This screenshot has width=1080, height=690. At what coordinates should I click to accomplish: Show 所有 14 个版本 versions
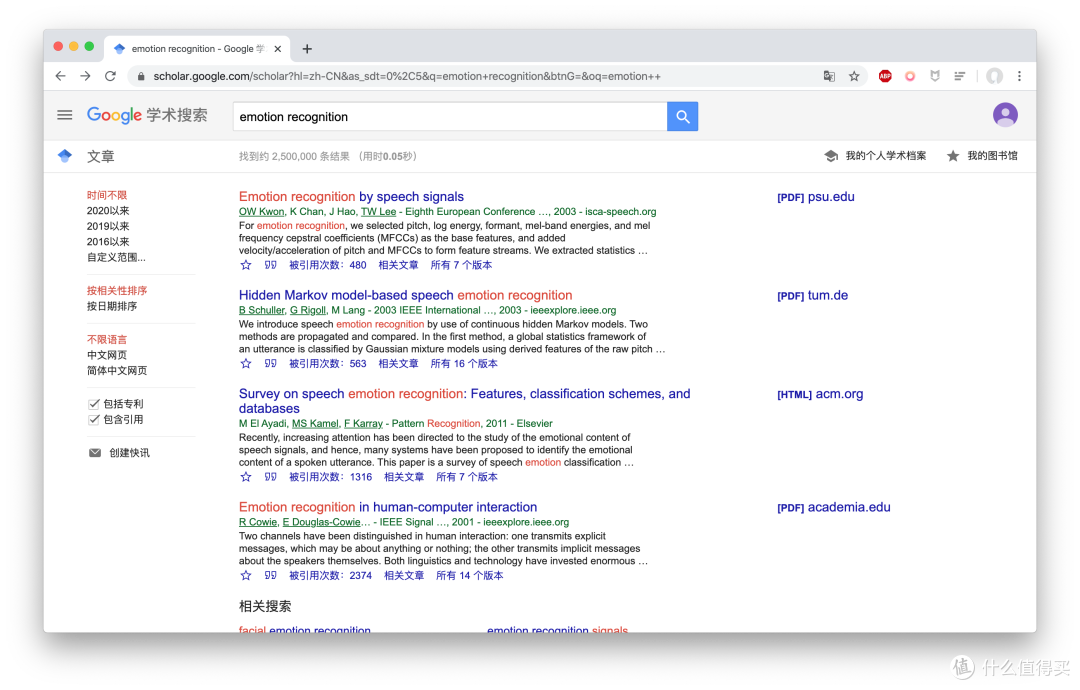(x=470, y=576)
